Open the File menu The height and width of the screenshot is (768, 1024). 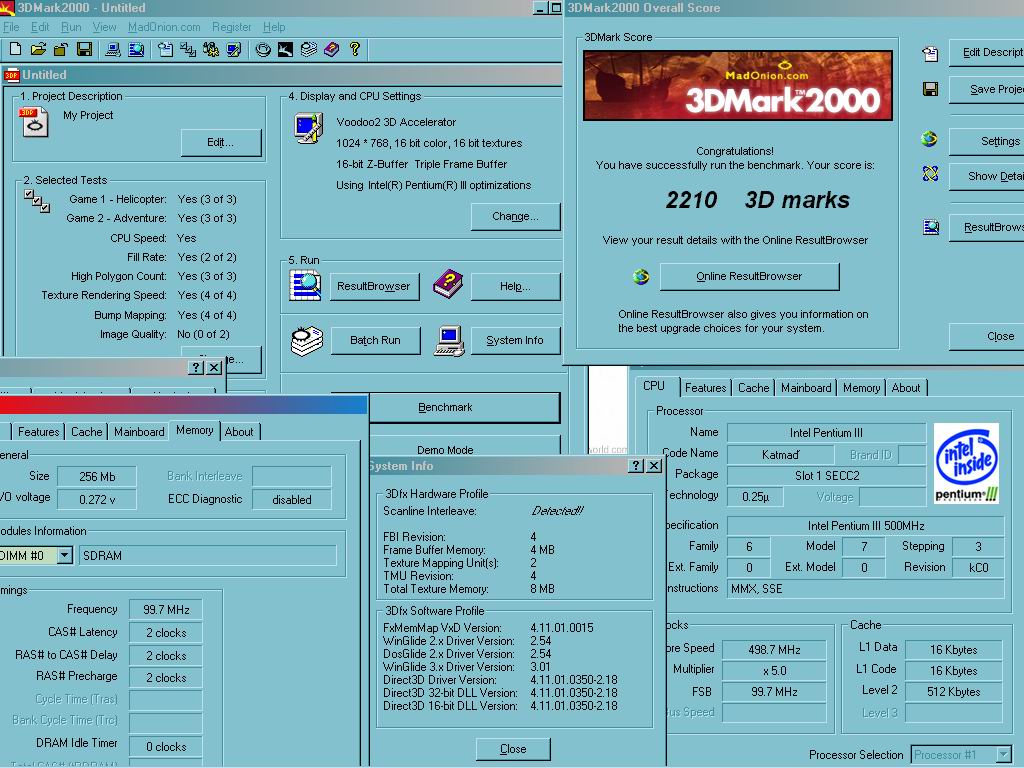[x=11, y=27]
